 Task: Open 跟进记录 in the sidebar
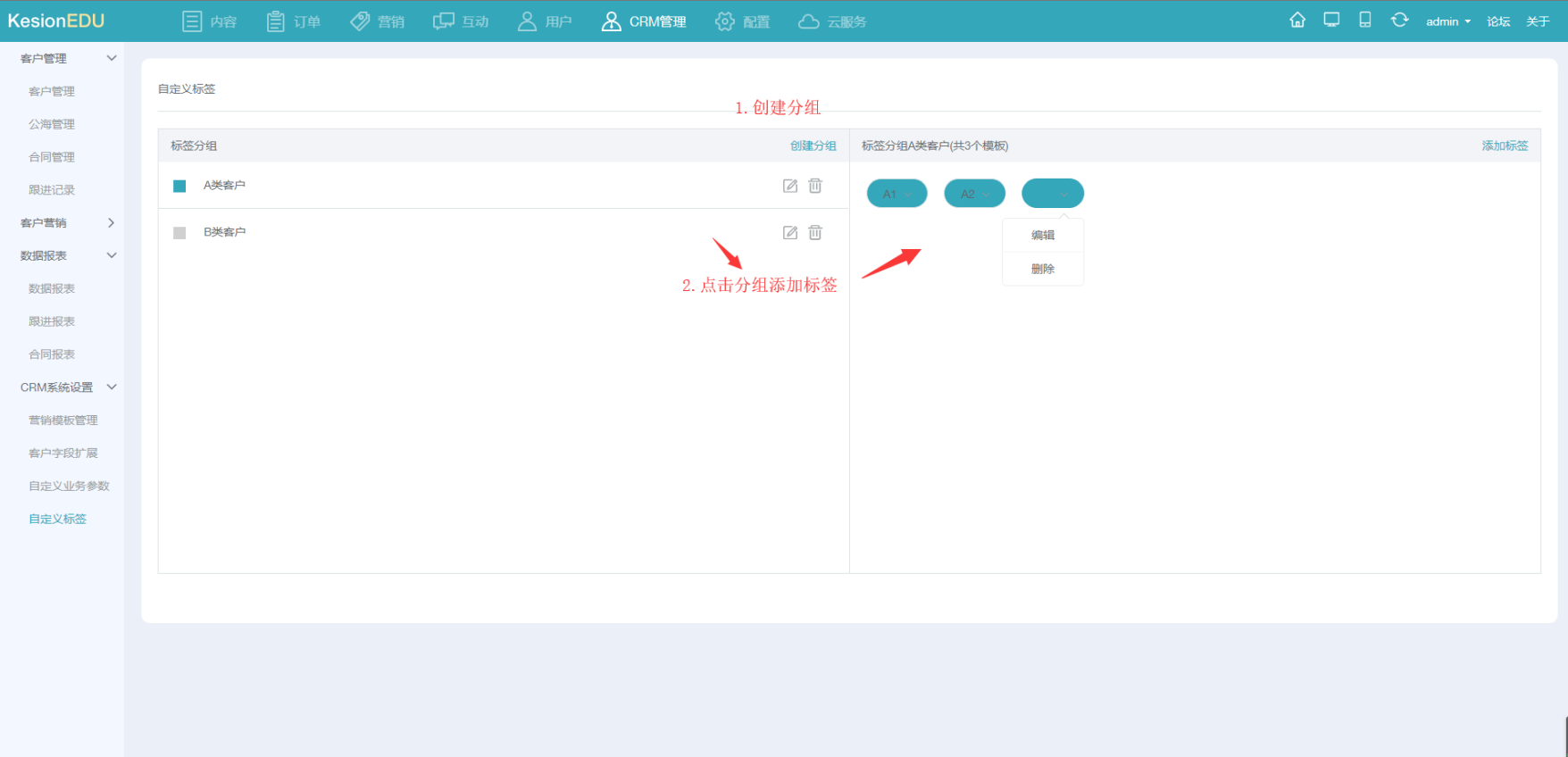coord(52,189)
